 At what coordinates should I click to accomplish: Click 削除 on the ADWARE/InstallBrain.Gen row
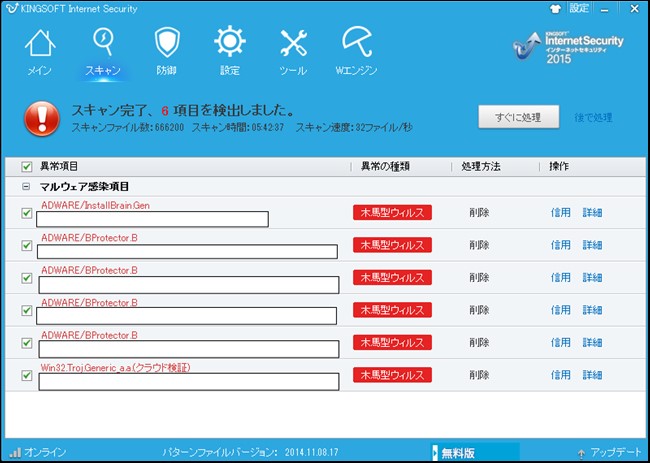(x=479, y=213)
